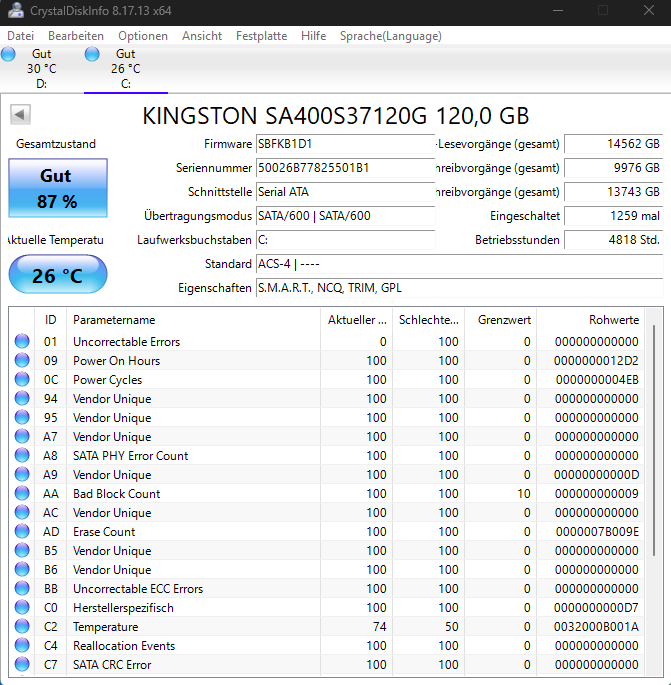
Task: Select Temperature raw value 0032000B001A
Action: (x=596, y=626)
